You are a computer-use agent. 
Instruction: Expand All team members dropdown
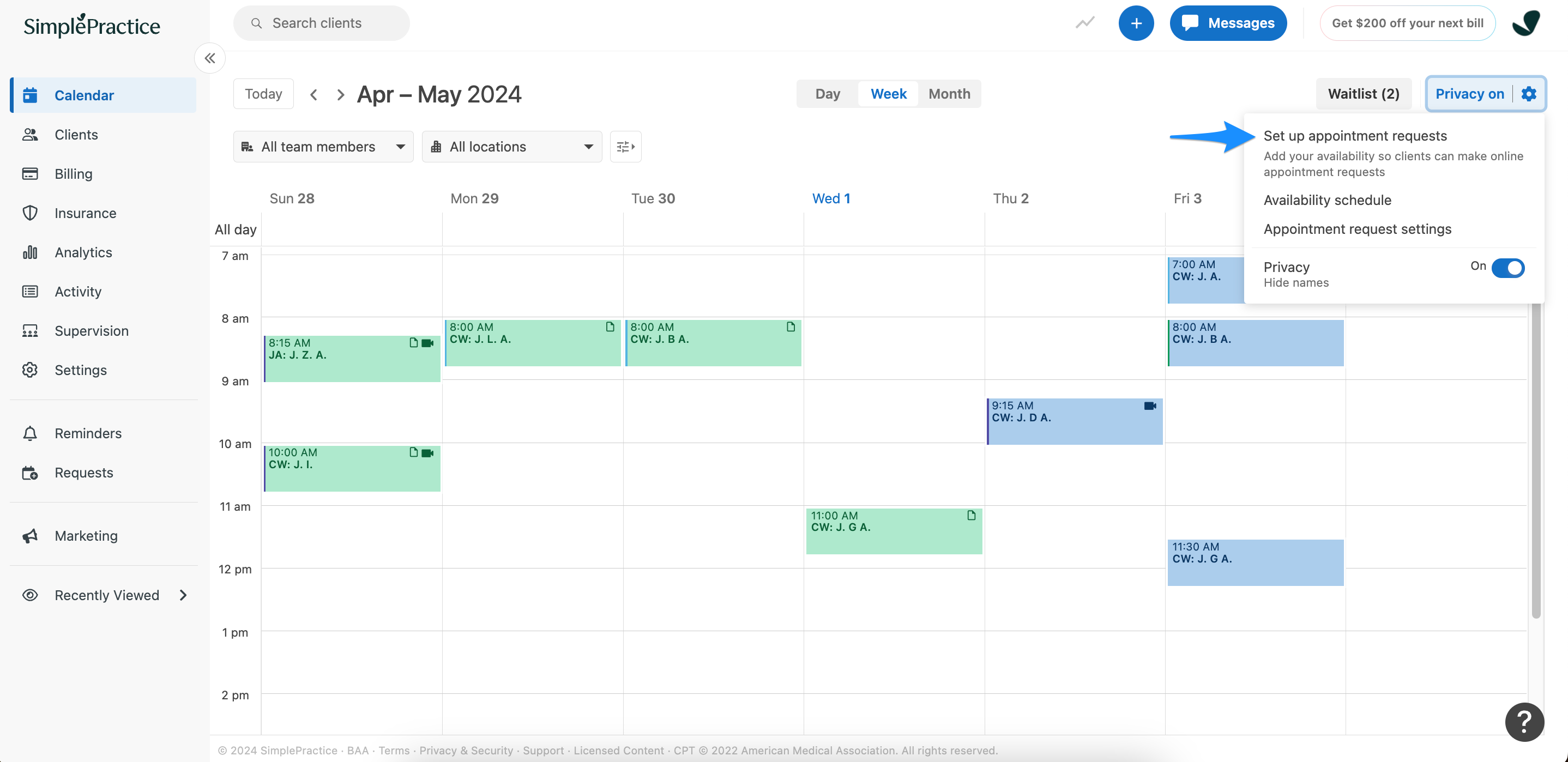click(x=323, y=147)
